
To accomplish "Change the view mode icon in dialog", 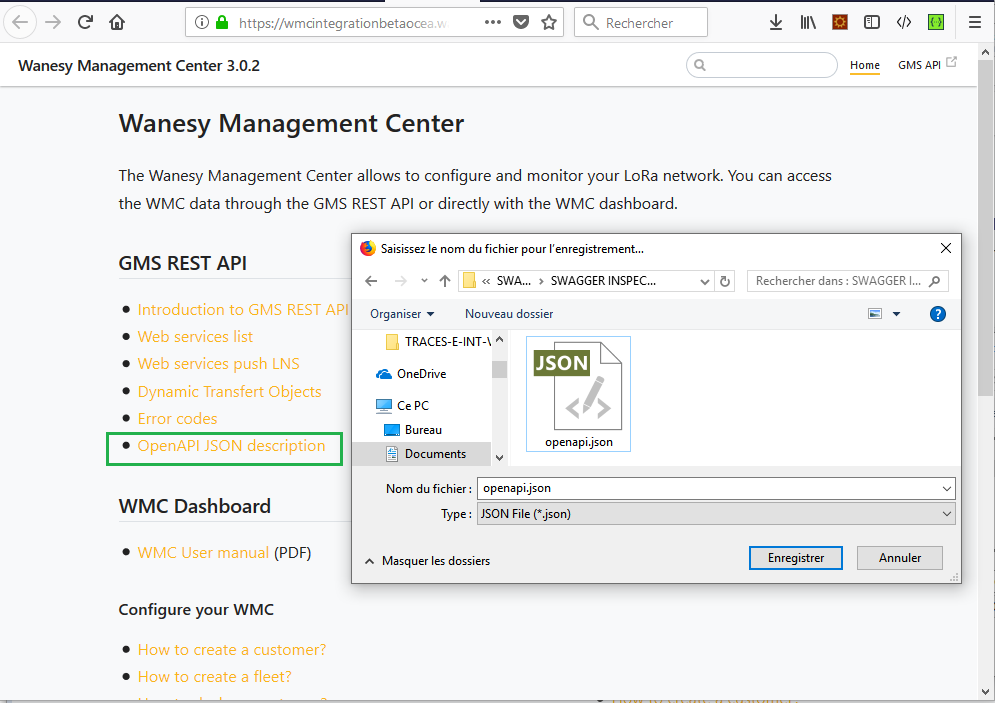I will [875, 313].
